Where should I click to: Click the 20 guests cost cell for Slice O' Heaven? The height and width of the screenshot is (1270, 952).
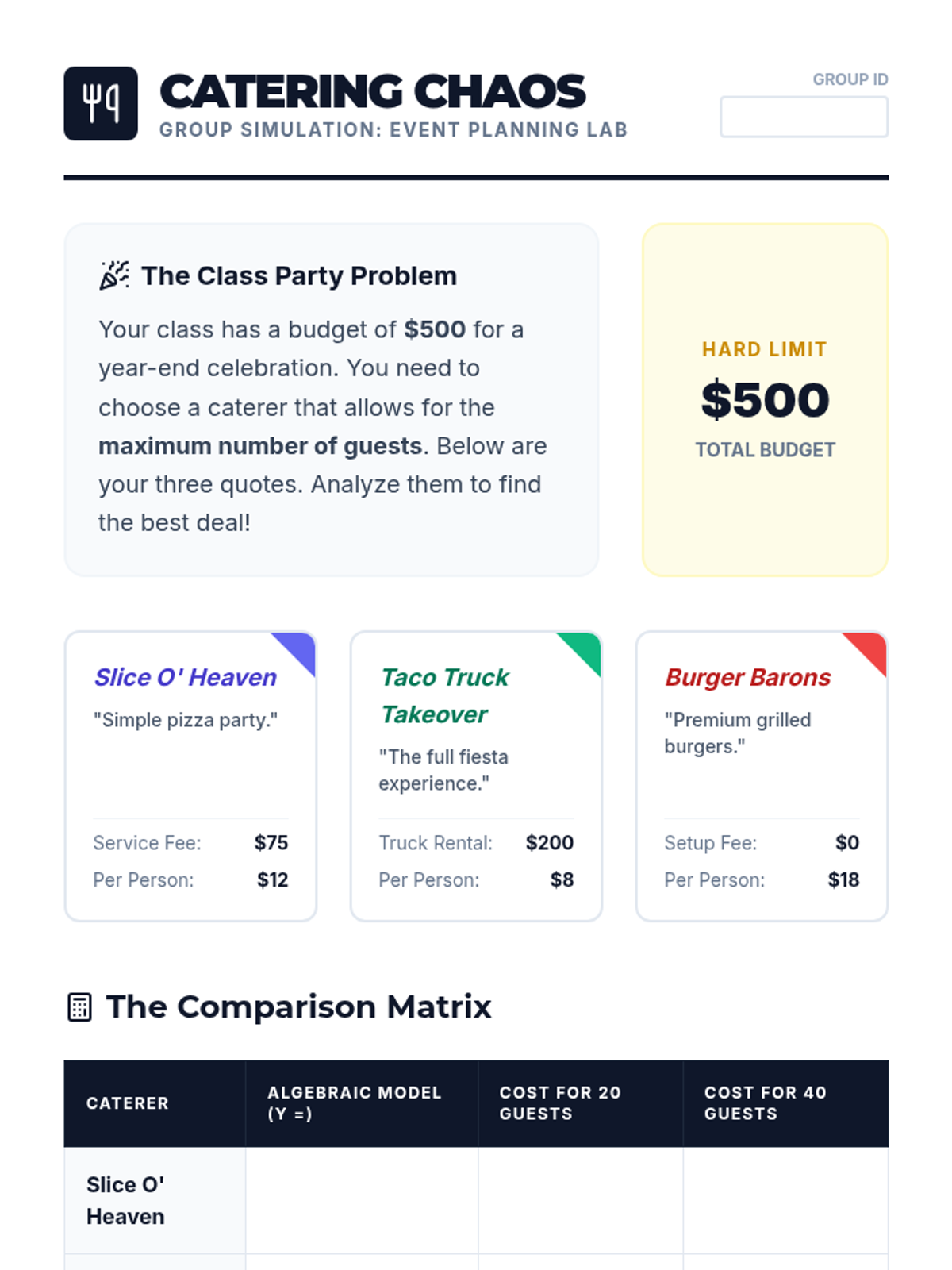[x=581, y=1200]
